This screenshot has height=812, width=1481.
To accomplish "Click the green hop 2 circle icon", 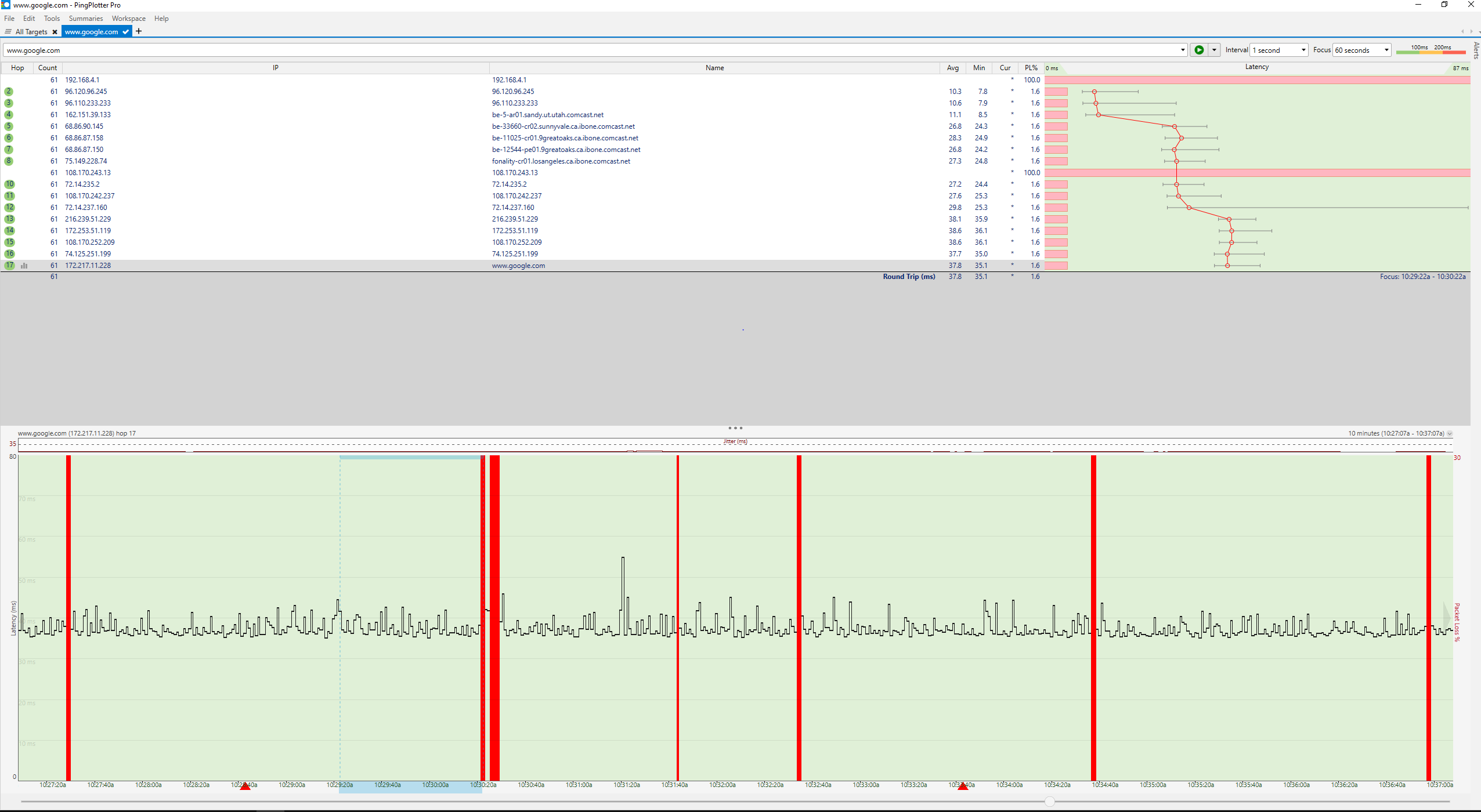I will [x=9, y=92].
